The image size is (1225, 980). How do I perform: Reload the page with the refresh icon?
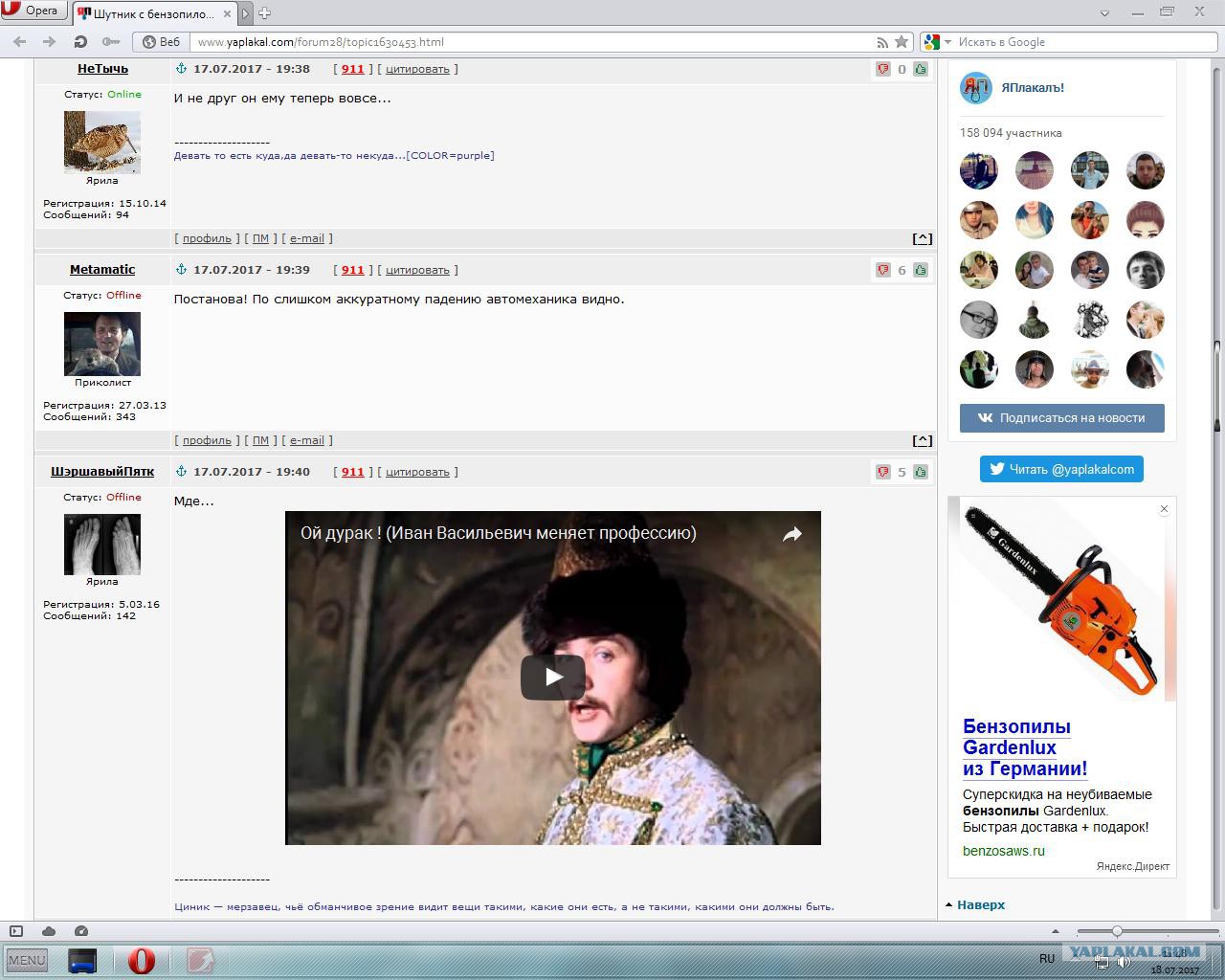tap(80, 42)
